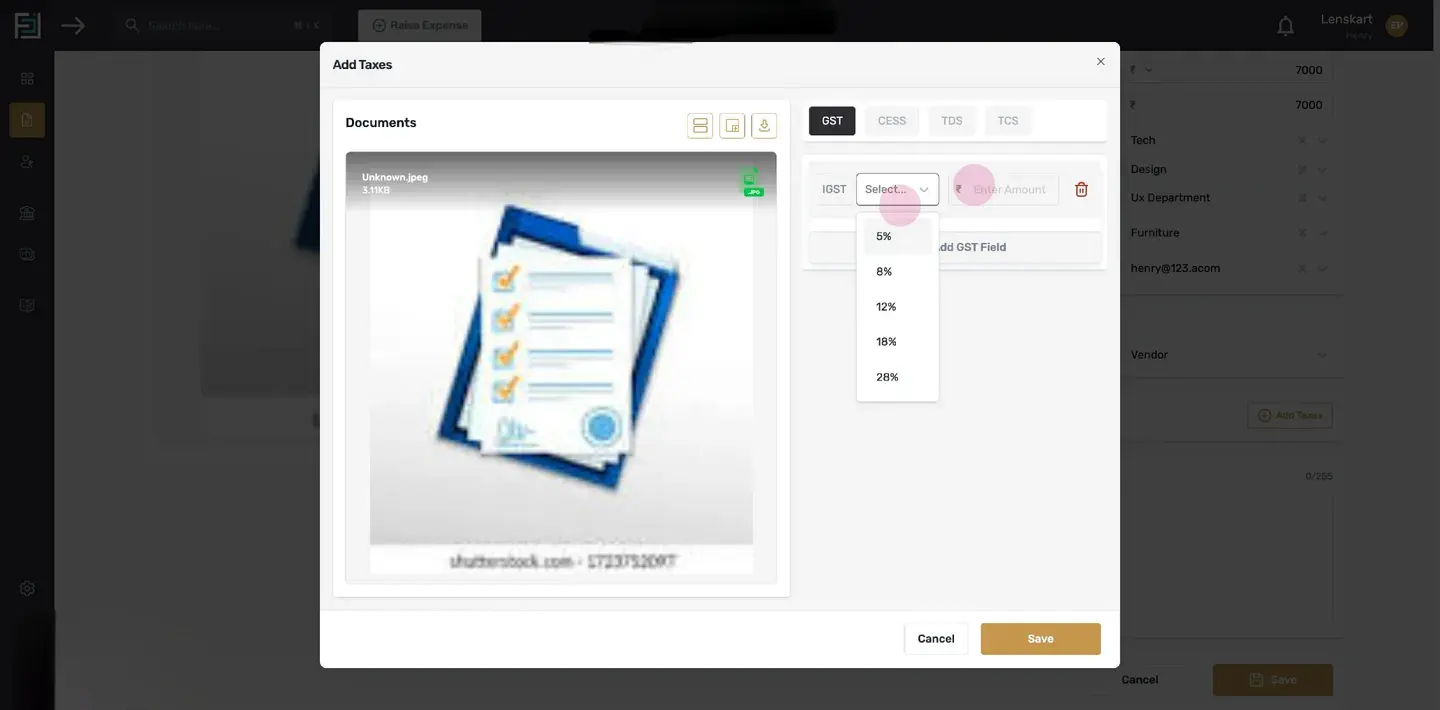Viewport: 1440px width, 710px height.
Task: Click the app logo in top-left
Action: [27, 25]
